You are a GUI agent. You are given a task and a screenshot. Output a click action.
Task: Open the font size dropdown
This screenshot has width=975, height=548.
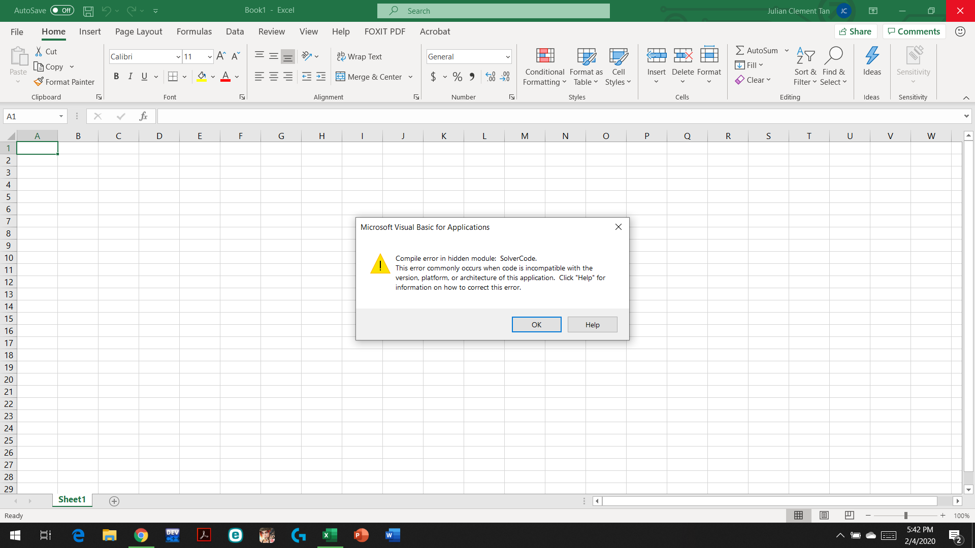(210, 57)
